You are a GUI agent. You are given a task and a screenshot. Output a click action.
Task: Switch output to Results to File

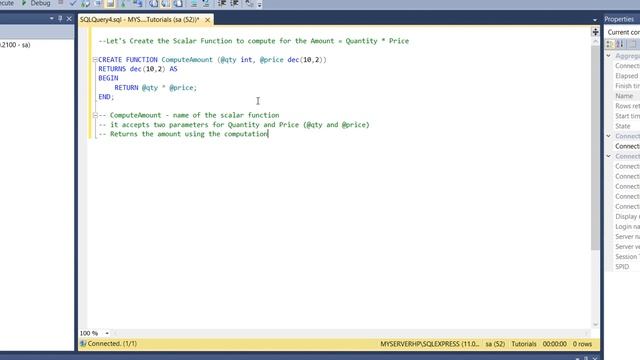[178, 4]
